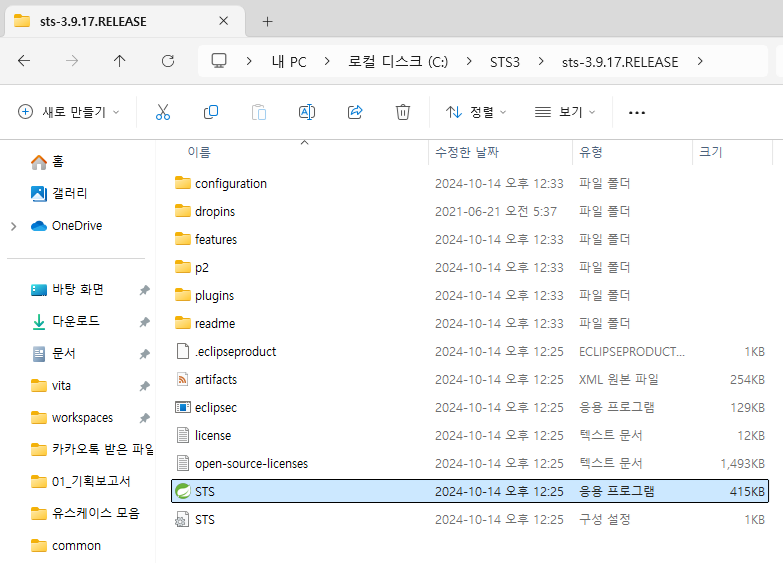Expand chevron after 로컬 디스크 (C:)
Screen dimensions: 783x563
(469, 61)
